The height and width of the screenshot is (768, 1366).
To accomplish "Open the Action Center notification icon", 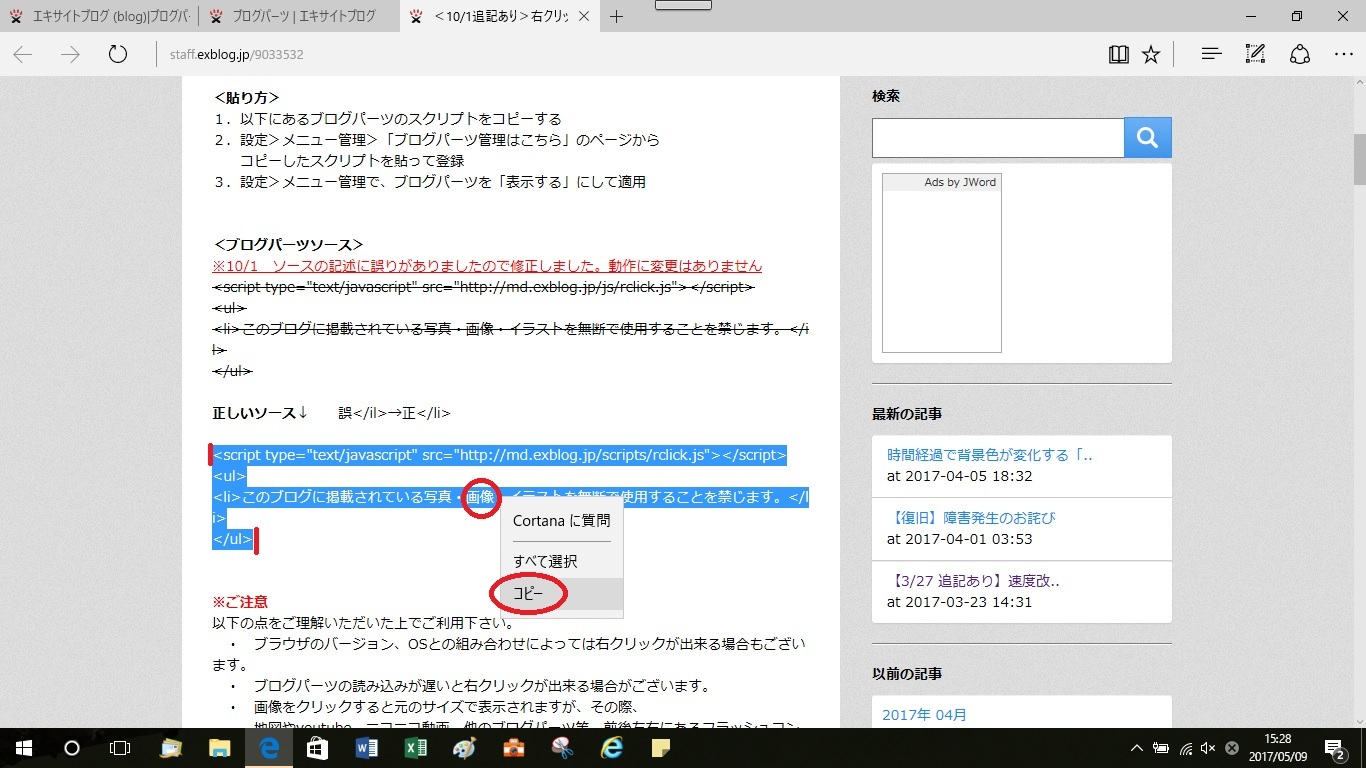I will click(1335, 748).
